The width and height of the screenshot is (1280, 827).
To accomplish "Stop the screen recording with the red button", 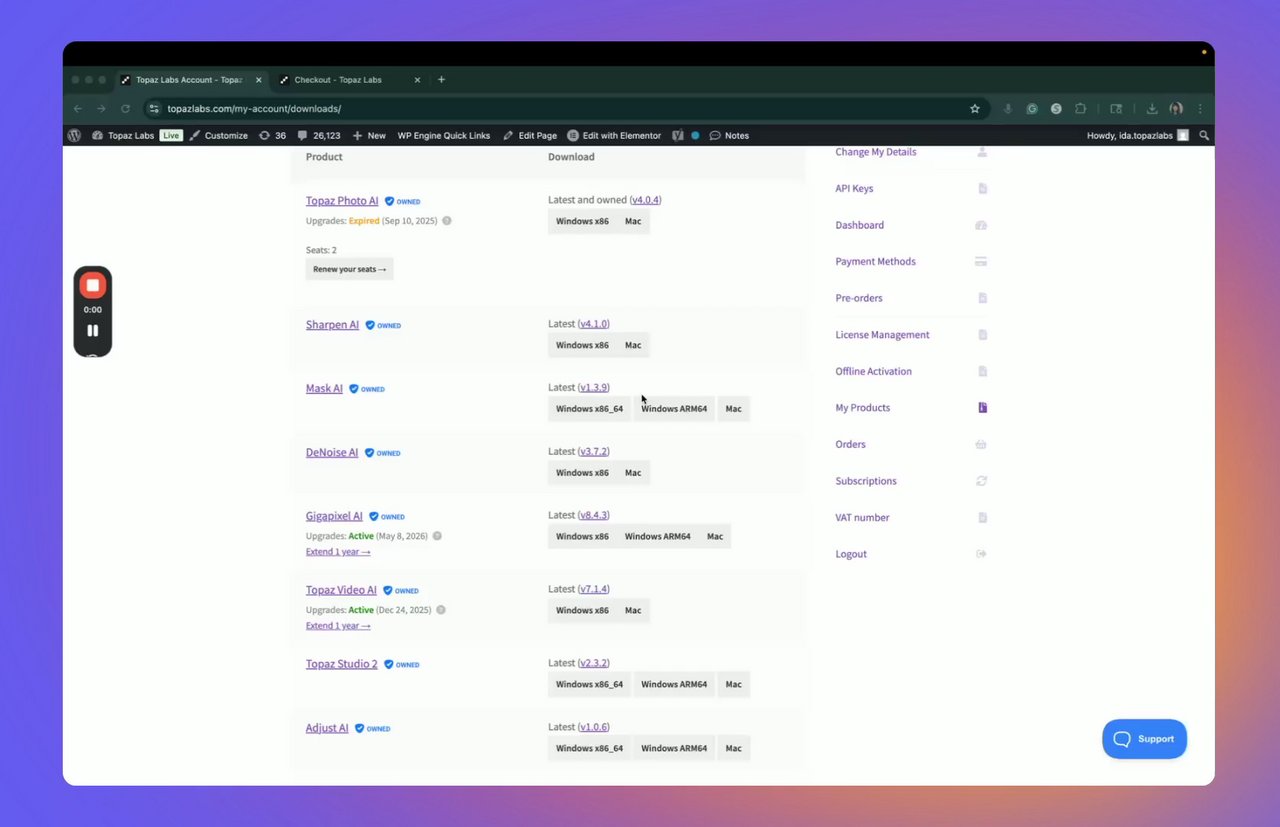I will [93, 286].
